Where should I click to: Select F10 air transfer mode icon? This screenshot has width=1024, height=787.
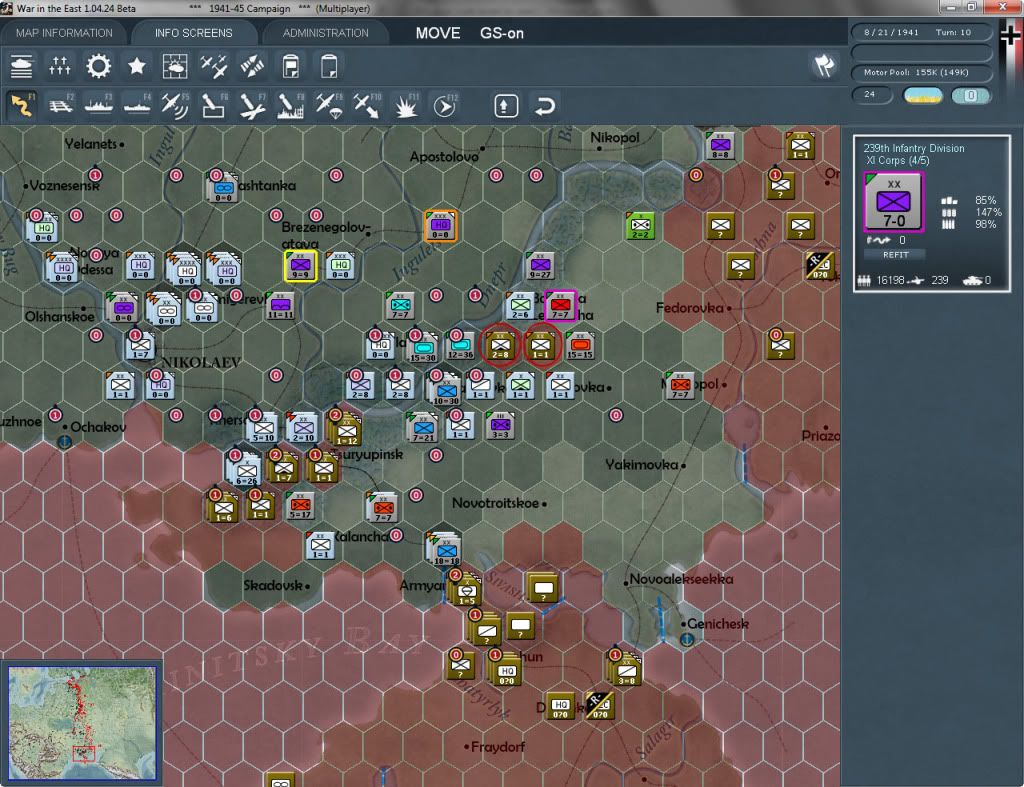367,105
